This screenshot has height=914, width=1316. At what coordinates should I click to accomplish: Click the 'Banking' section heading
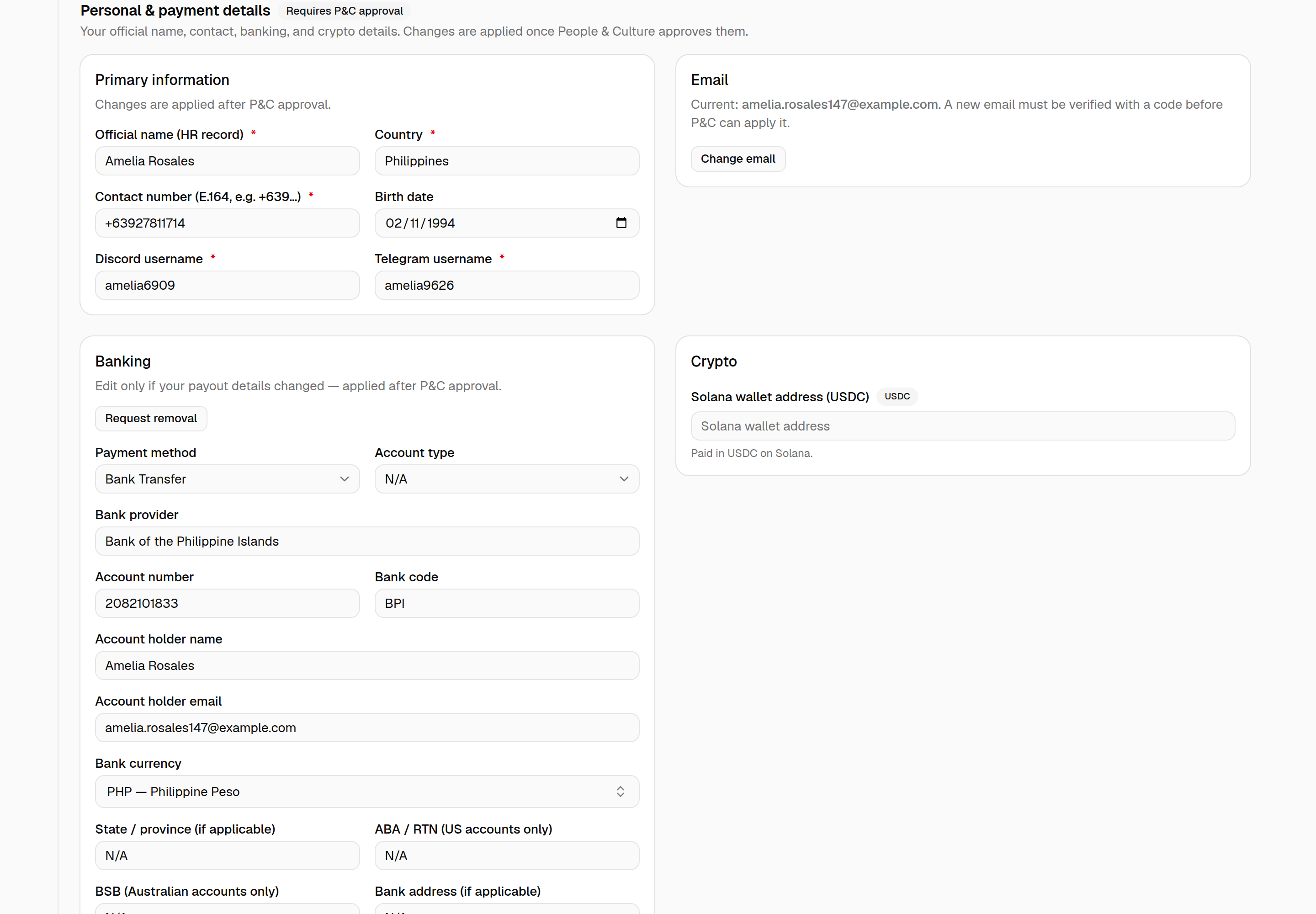pos(123,361)
